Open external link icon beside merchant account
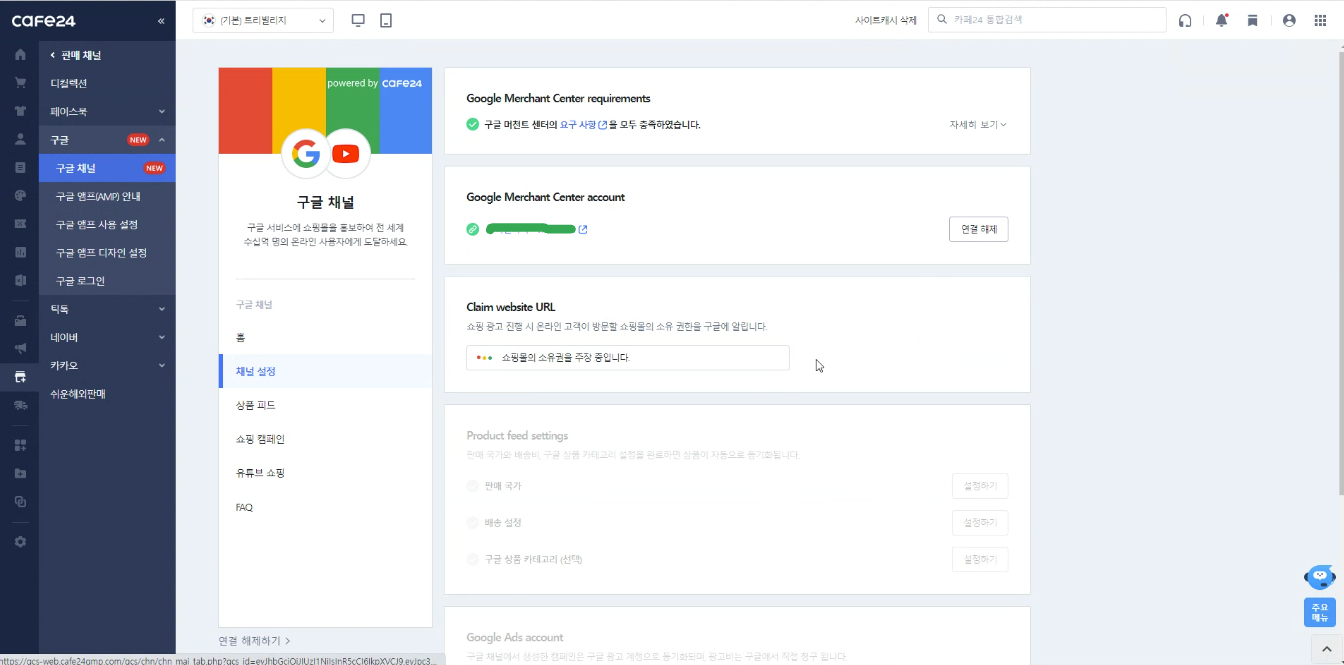Screen dimensions: 1344x665 tap(583, 230)
